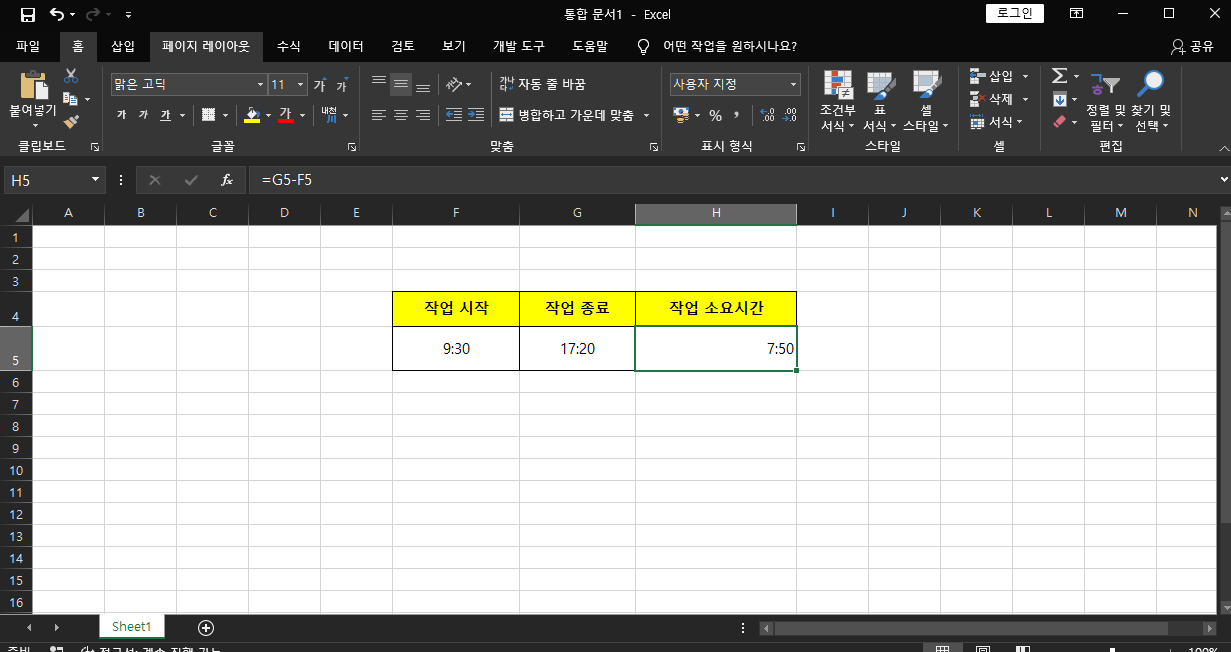Image resolution: width=1231 pixels, height=652 pixels.
Task: Click the increase decimal icon
Action: pos(767,115)
